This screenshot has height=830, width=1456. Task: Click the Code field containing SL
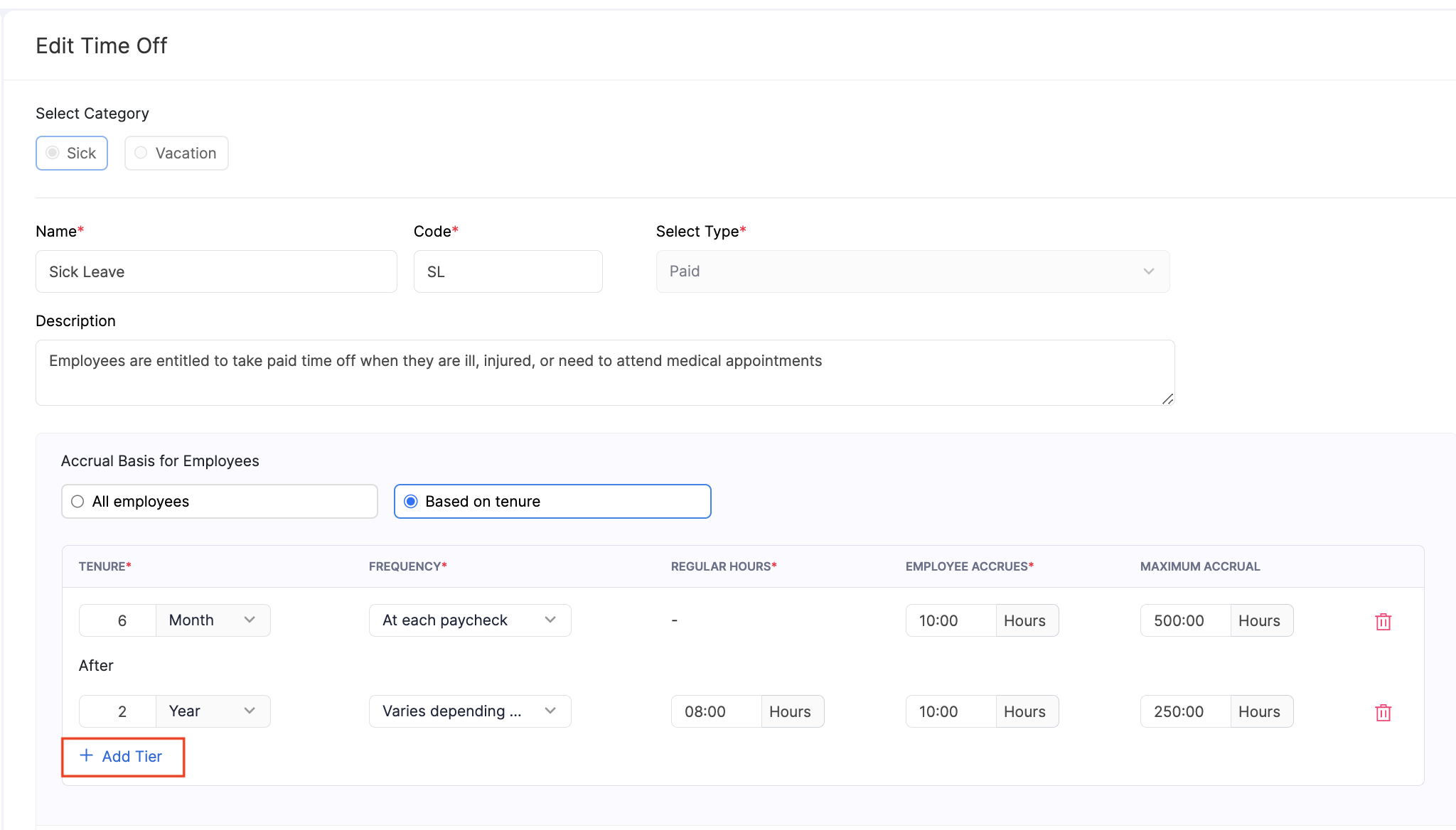508,271
